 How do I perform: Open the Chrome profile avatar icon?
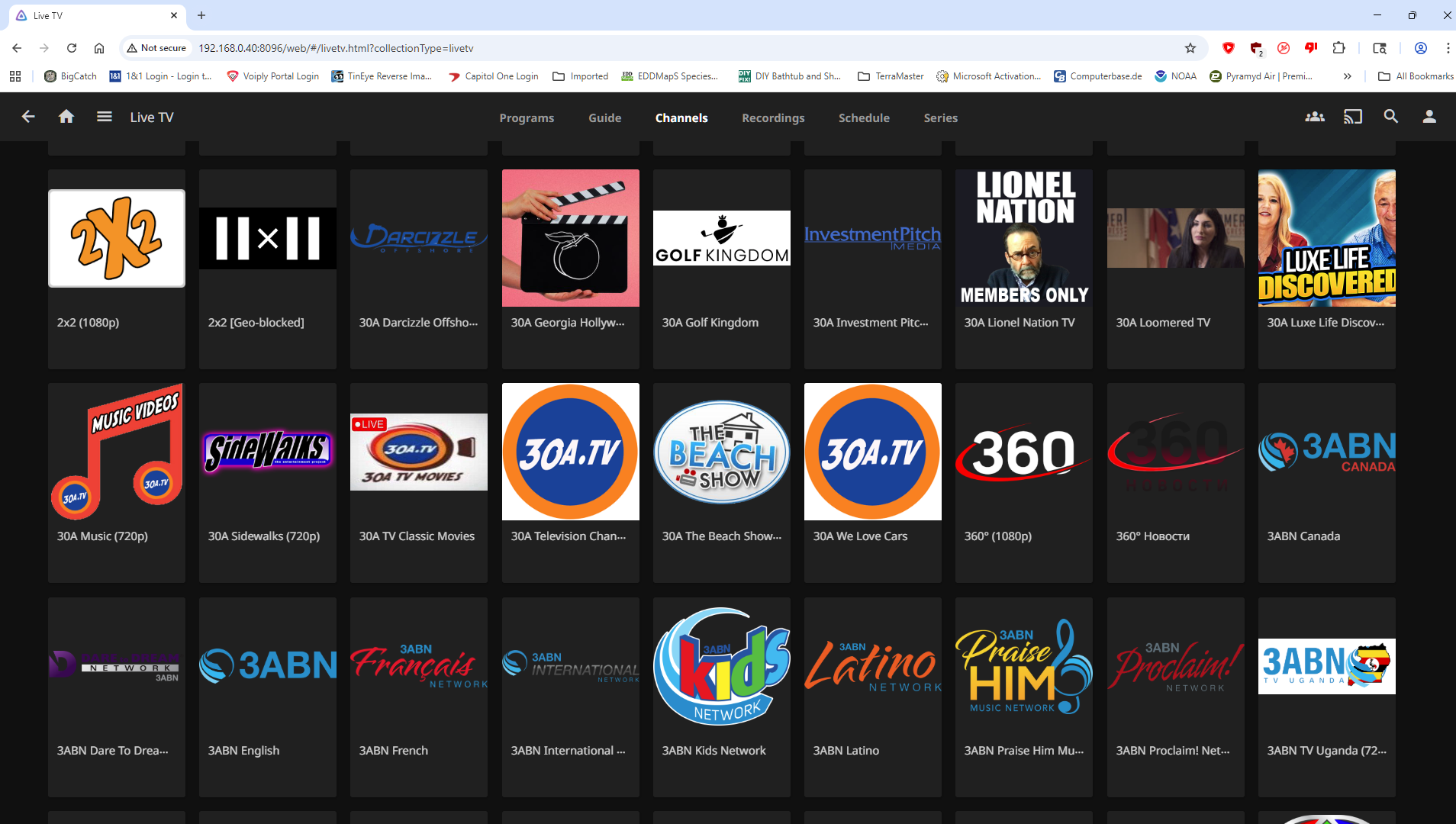pyautogui.click(x=1421, y=48)
